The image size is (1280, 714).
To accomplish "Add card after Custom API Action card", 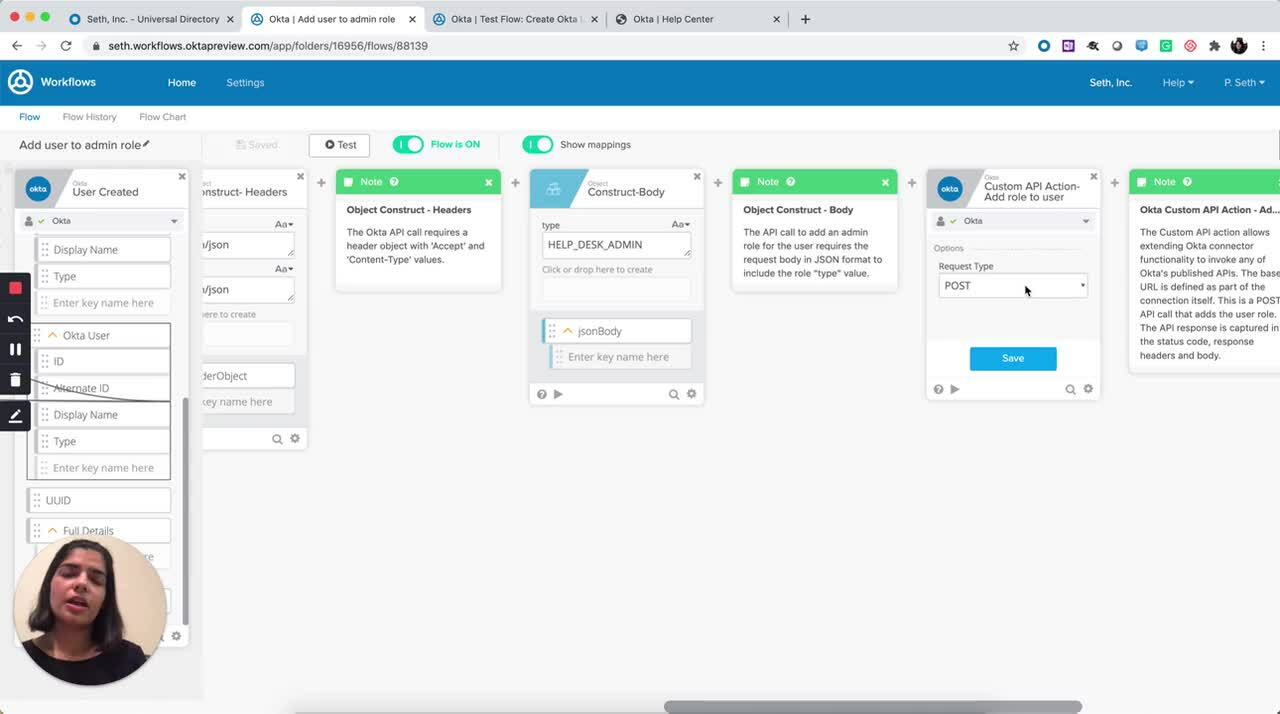I will click(x=1114, y=182).
